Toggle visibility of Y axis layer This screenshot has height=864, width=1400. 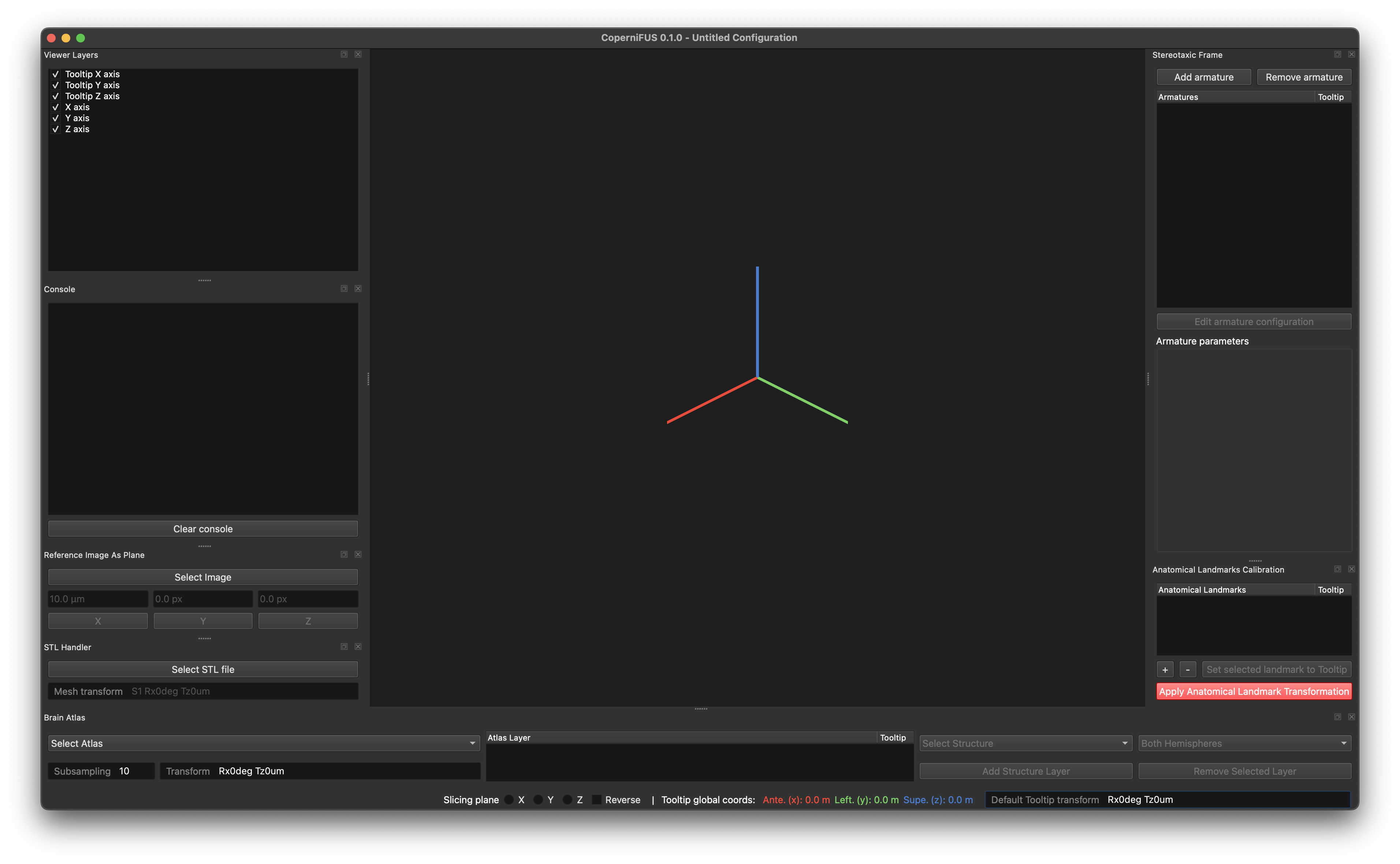tap(55, 118)
